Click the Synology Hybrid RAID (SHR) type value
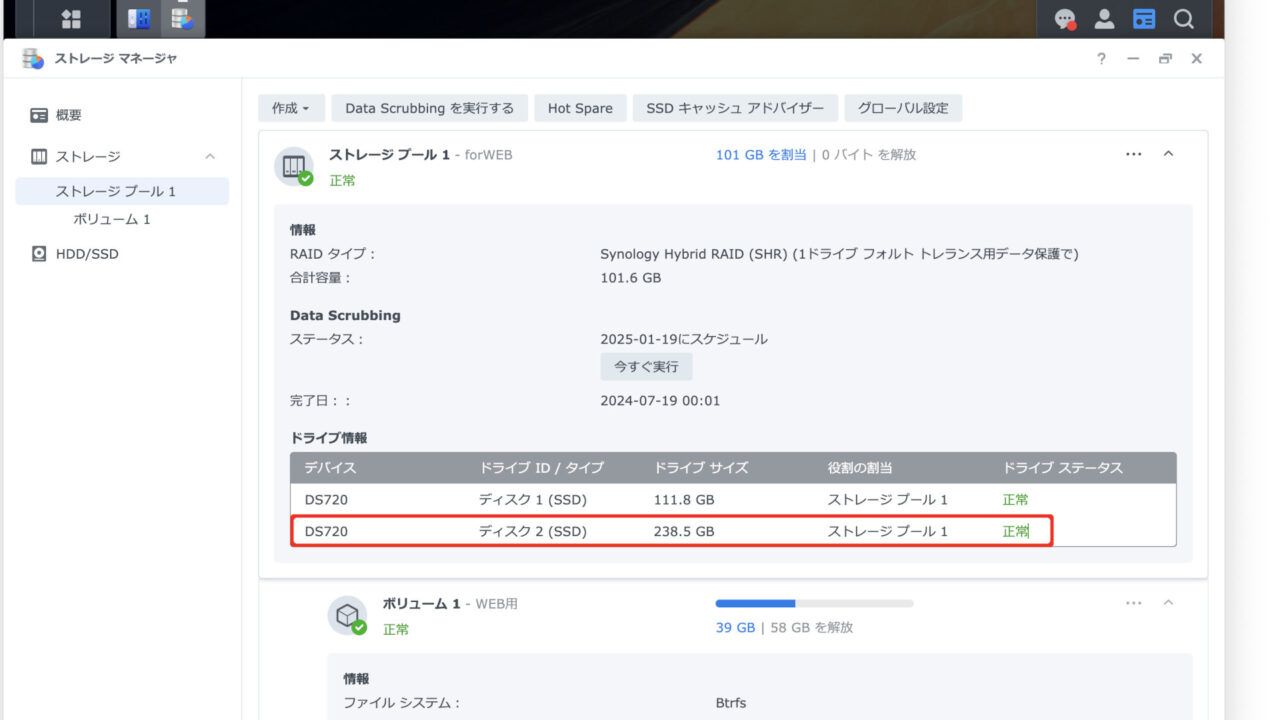This screenshot has height=720, width=1280. coord(839,254)
